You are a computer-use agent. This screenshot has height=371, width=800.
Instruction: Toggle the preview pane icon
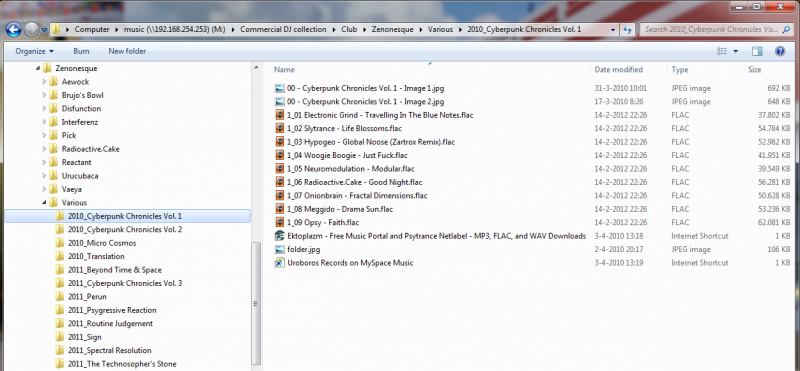point(757,51)
